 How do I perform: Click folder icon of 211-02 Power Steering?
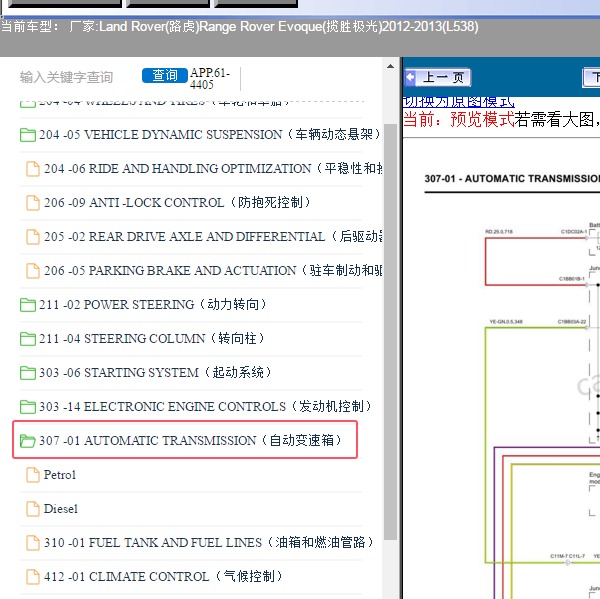[x=28, y=305]
